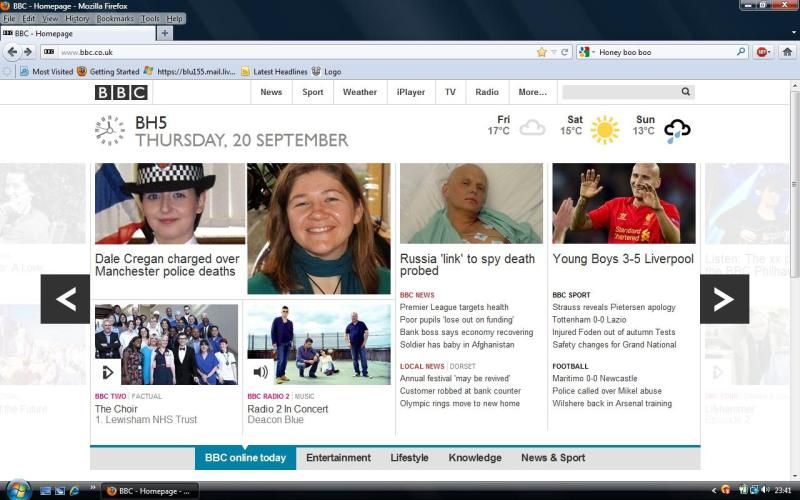This screenshot has height=500, width=800.
Task: Open the Bookmarks menu
Action: point(115,18)
